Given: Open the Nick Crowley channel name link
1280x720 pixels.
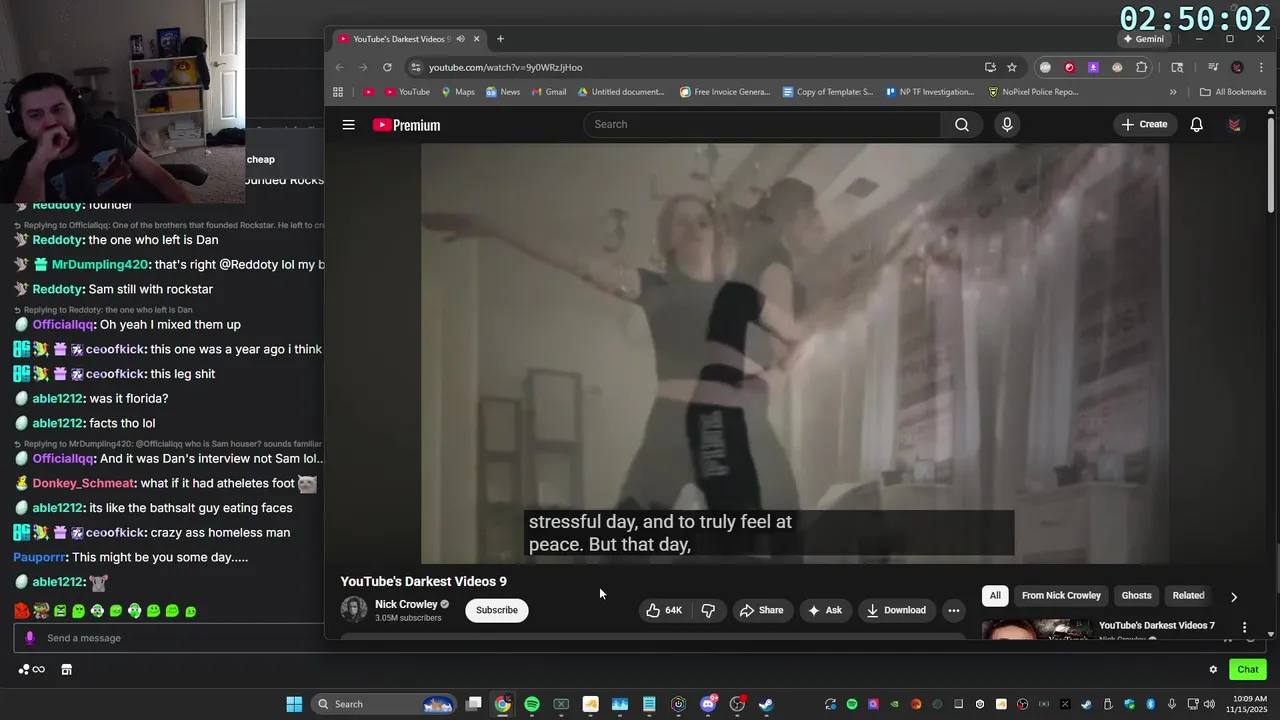Looking at the screenshot, I should 406,604.
